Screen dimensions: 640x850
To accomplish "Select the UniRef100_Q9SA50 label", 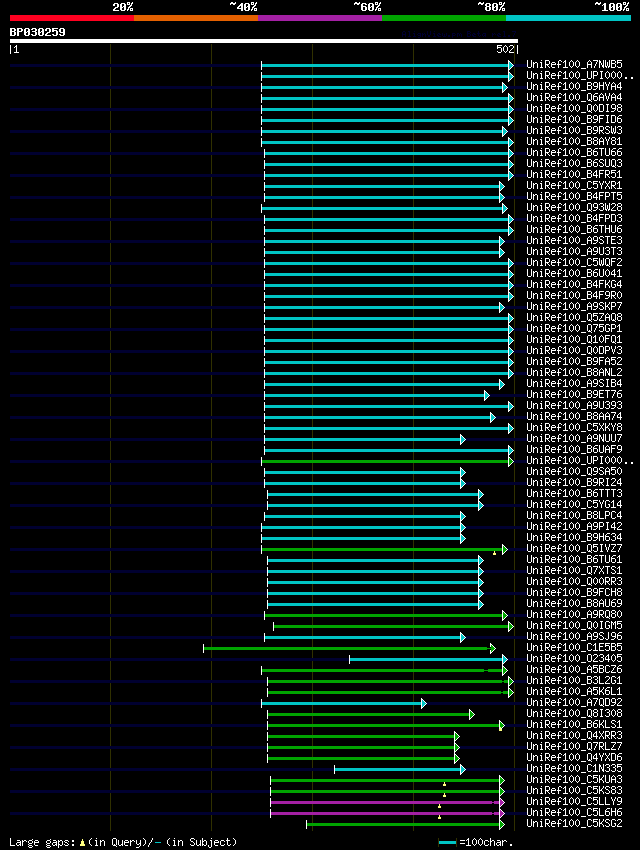I will click(x=574, y=471).
